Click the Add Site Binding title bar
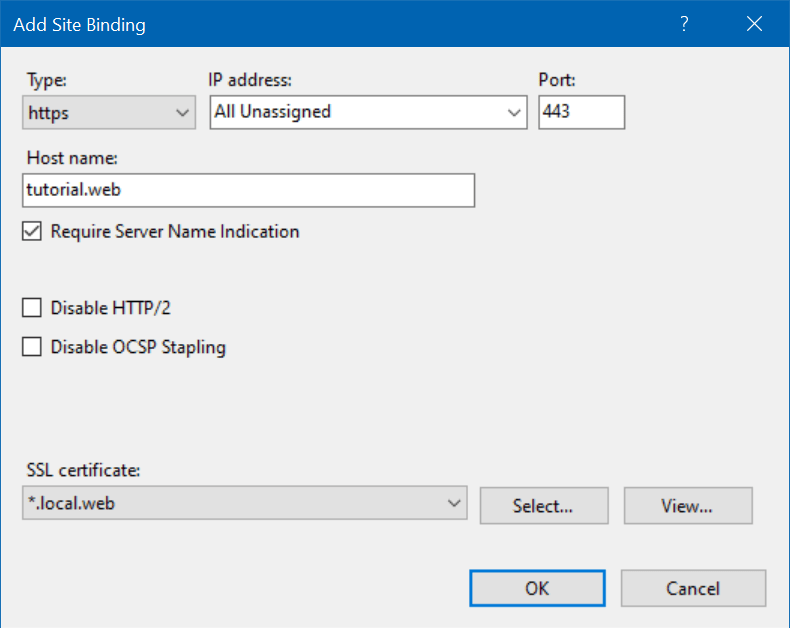 point(300,25)
